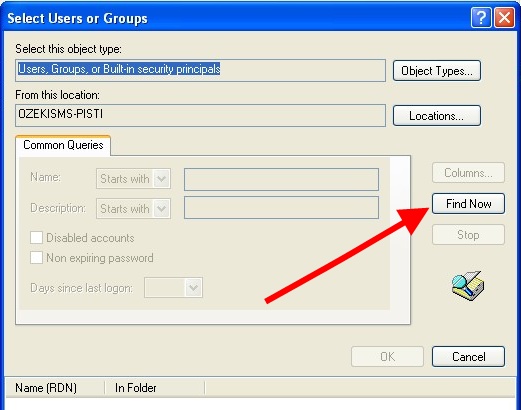Click the search folder magnifier icon
Image resolution: width=521 pixels, height=410 pixels.
click(468, 286)
